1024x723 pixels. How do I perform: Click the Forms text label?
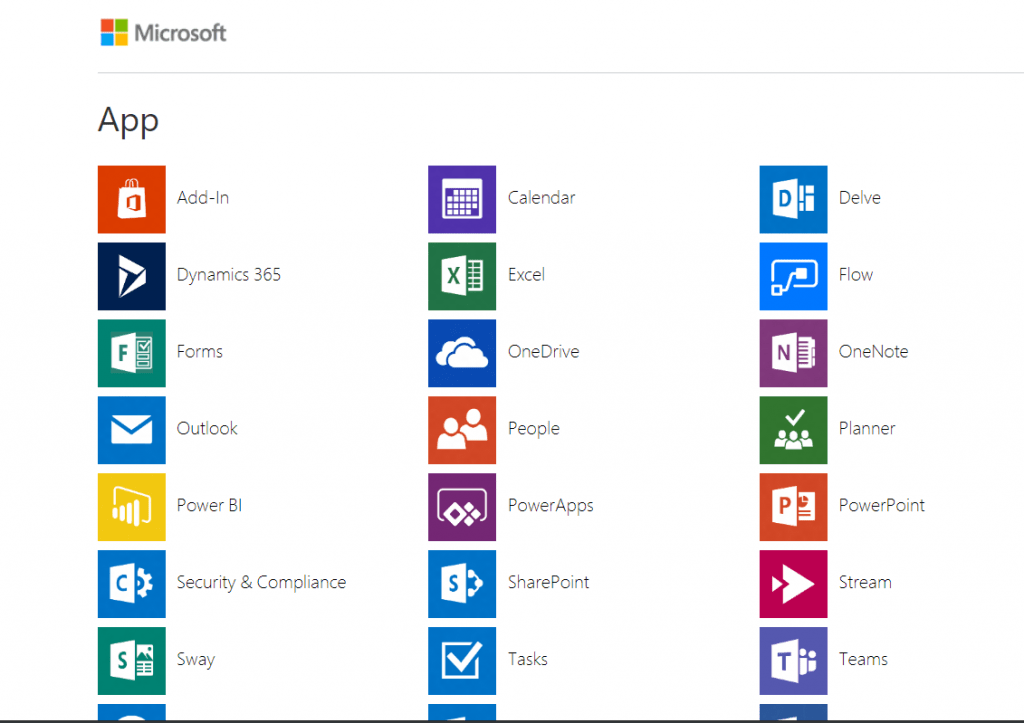(x=199, y=352)
